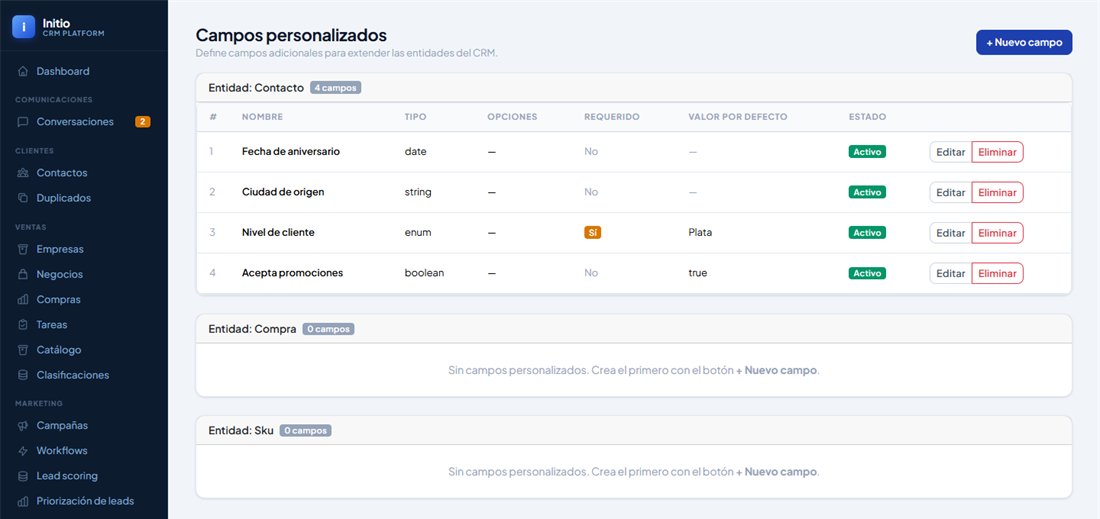Edit the Acepta promociones field
This screenshot has width=1100, height=519.
click(951, 273)
